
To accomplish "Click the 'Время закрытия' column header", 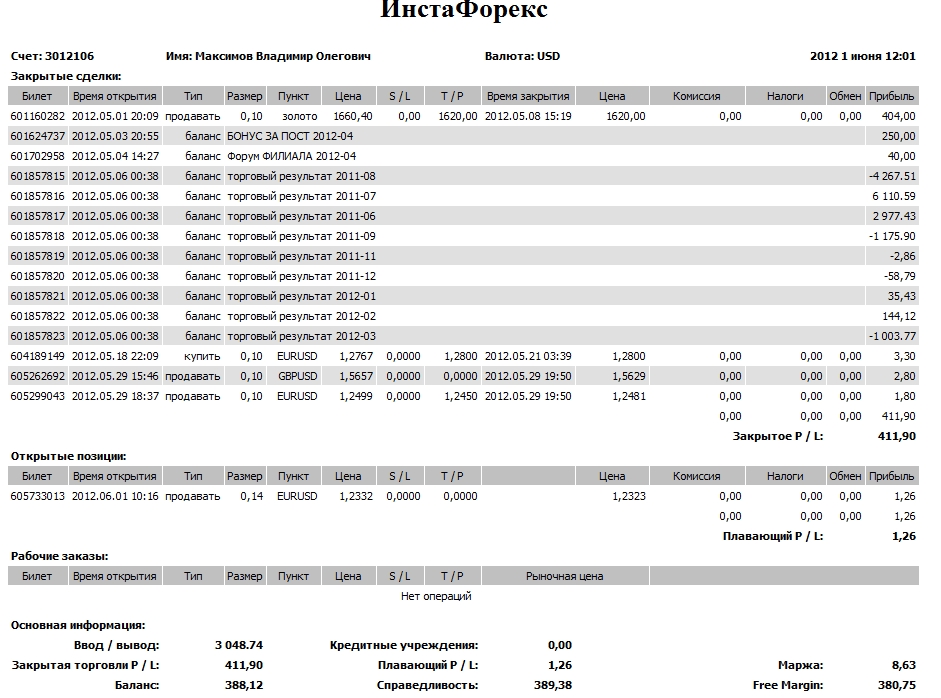I will (528, 96).
